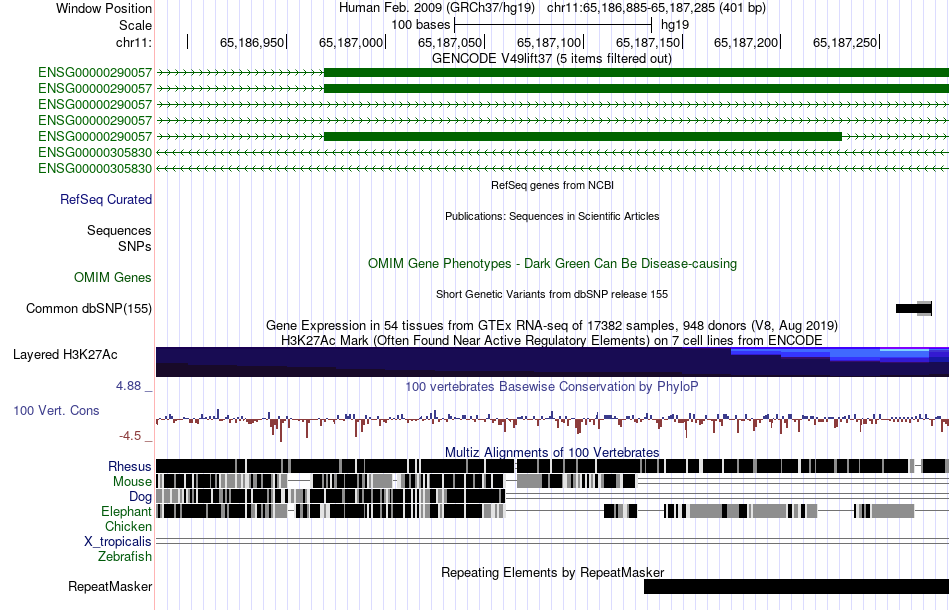Click the X_tropicalis alignment label
The height and width of the screenshot is (610, 950).
tap(118, 542)
